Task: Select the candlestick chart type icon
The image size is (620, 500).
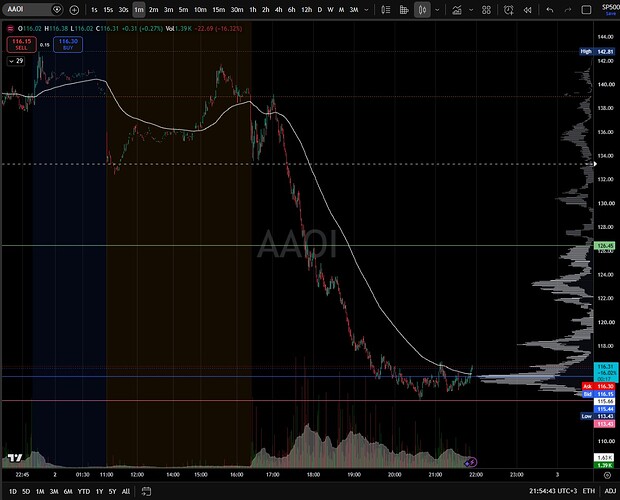Action: pyautogui.click(x=422, y=10)
